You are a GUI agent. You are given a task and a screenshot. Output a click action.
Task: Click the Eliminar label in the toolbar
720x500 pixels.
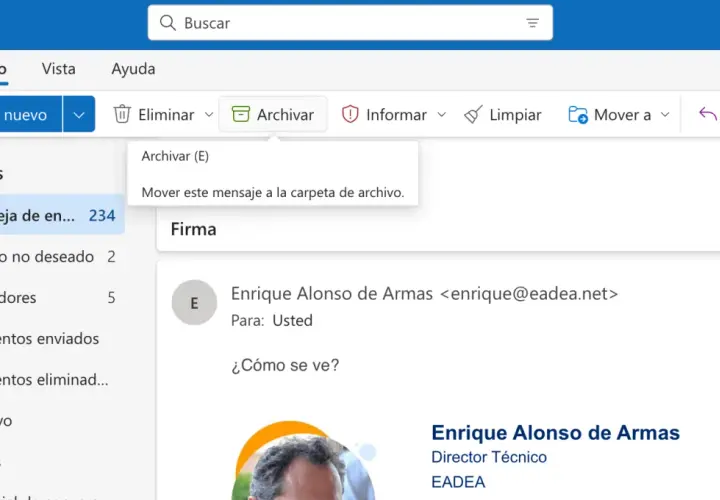(166, 114)
